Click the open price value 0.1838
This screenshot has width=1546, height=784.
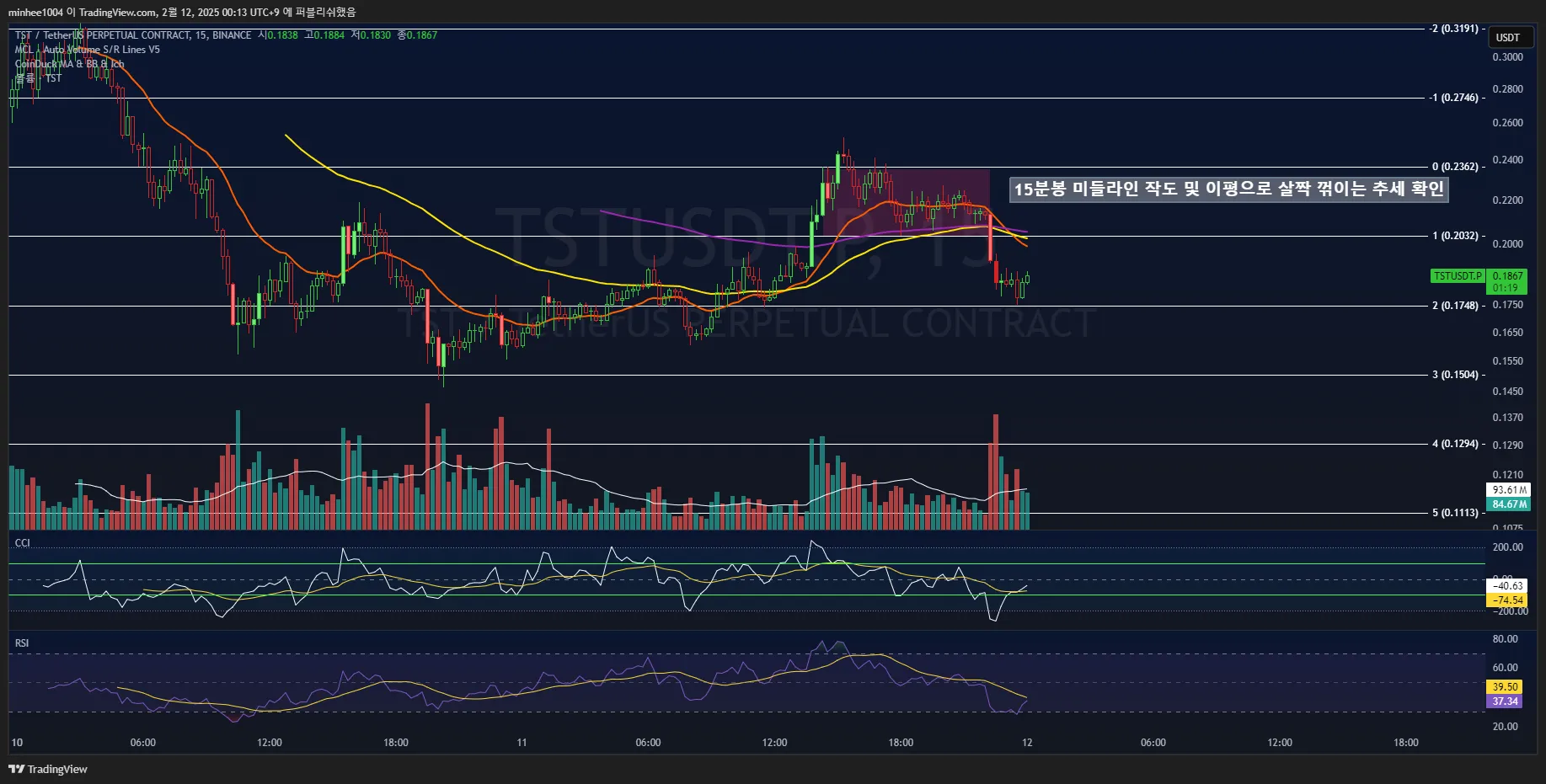pyautogui.click(x=283, y=35)
